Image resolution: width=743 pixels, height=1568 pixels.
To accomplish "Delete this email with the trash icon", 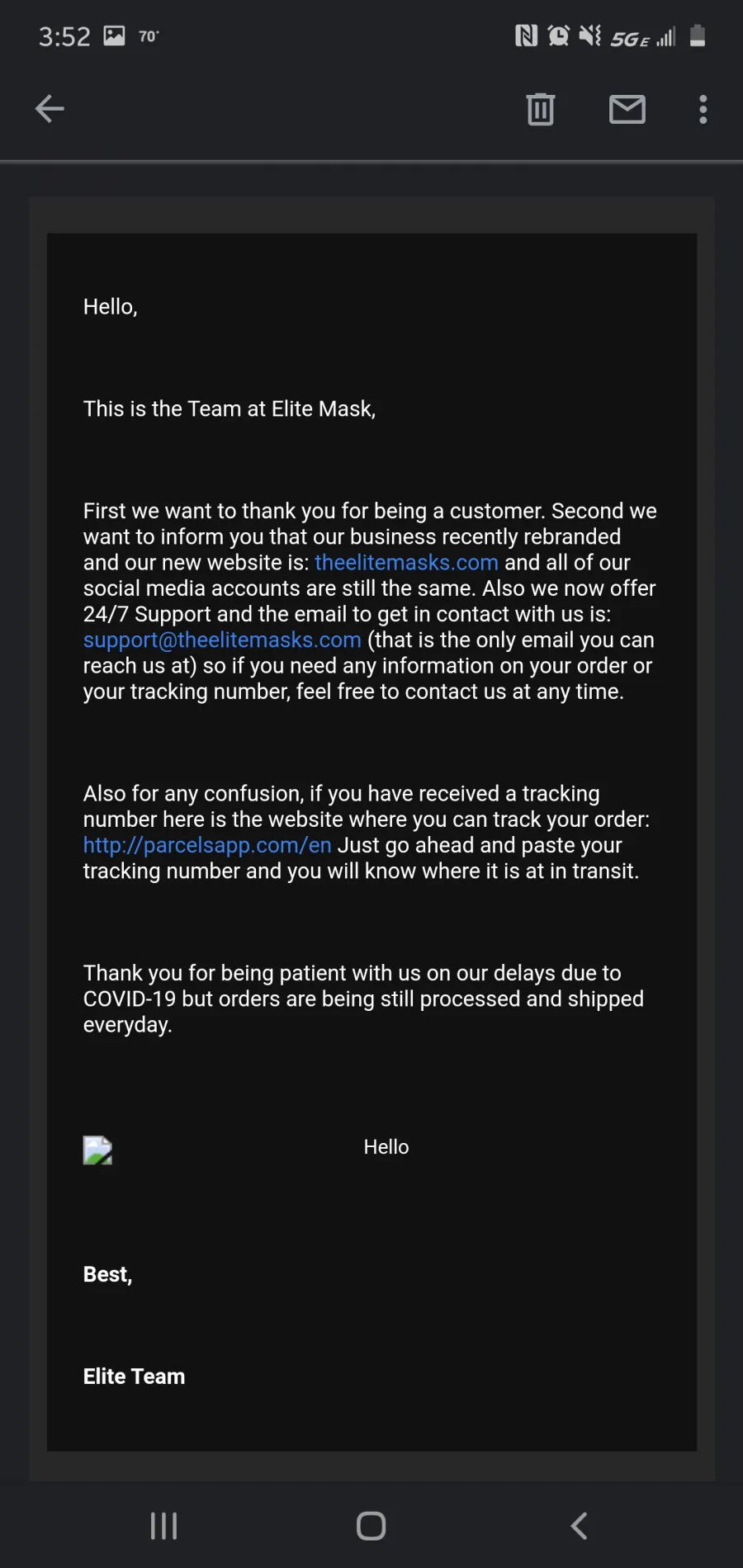I will click(541, 109).
